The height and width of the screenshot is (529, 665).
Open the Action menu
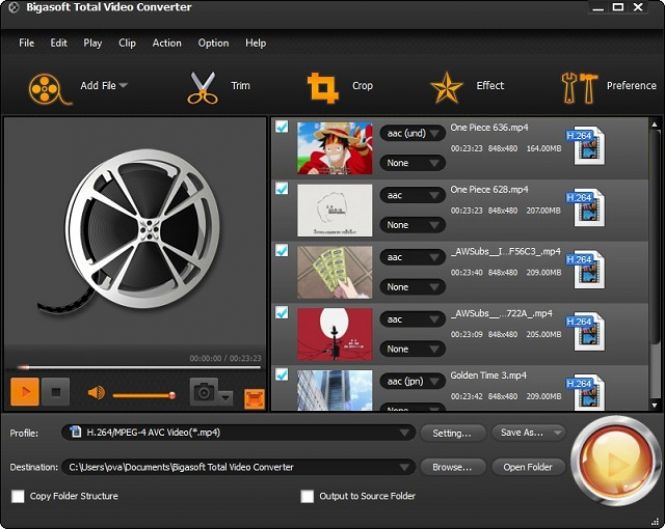click(x=167, y=43)
